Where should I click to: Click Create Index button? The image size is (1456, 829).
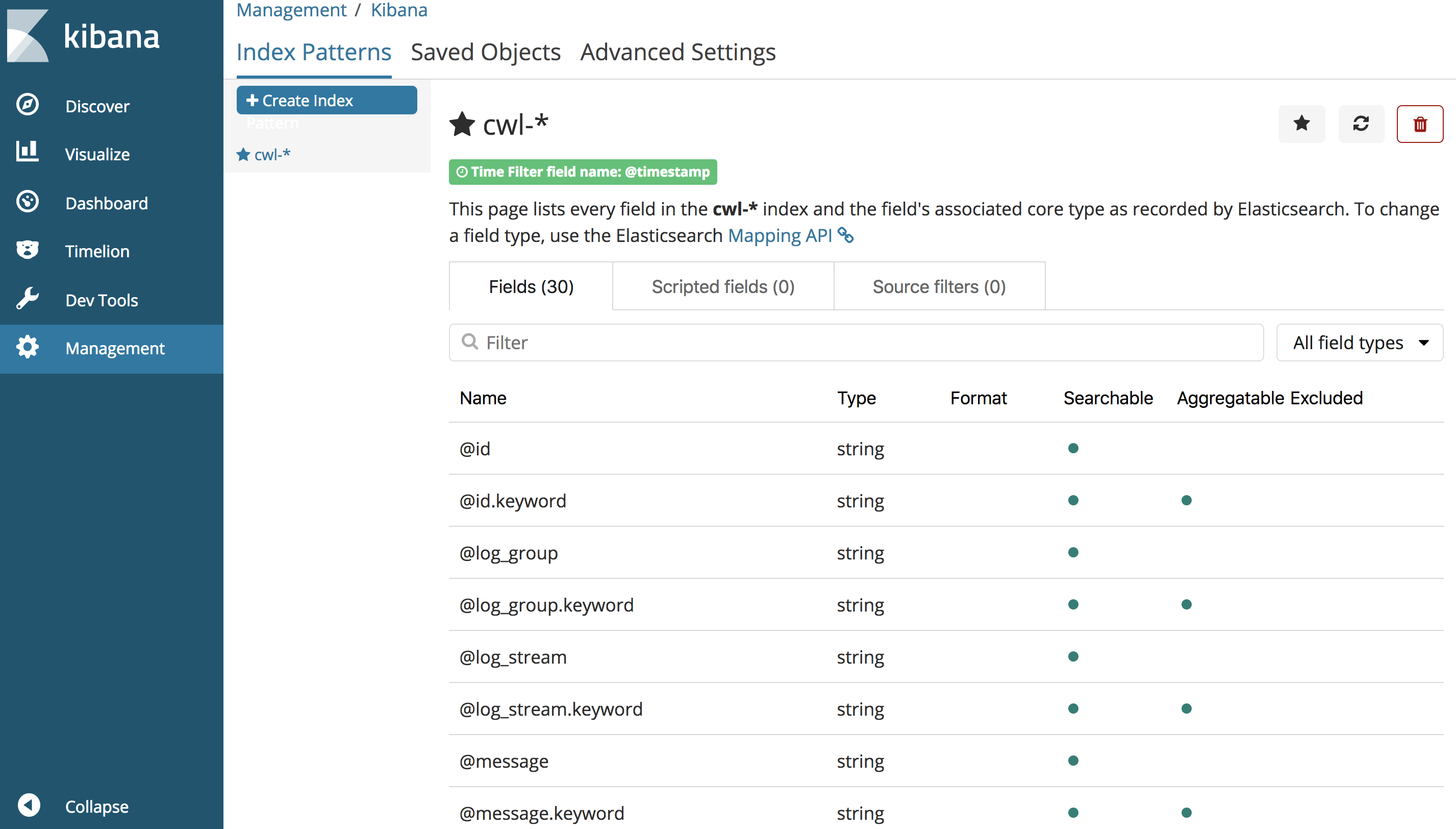(x=326, y=100)
